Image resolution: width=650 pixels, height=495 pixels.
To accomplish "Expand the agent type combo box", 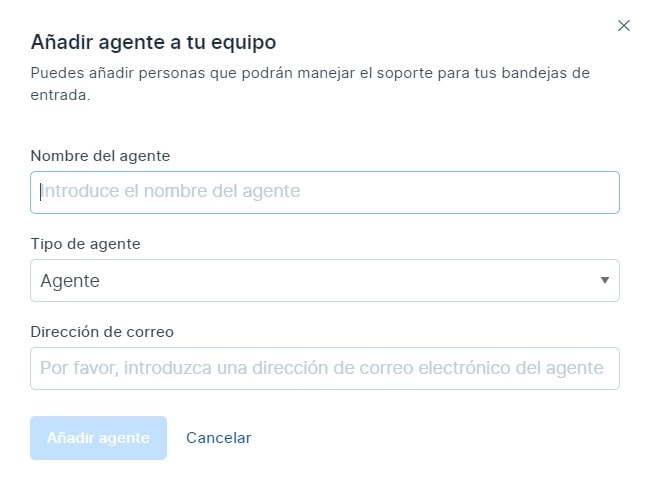I will click(324, 281).
